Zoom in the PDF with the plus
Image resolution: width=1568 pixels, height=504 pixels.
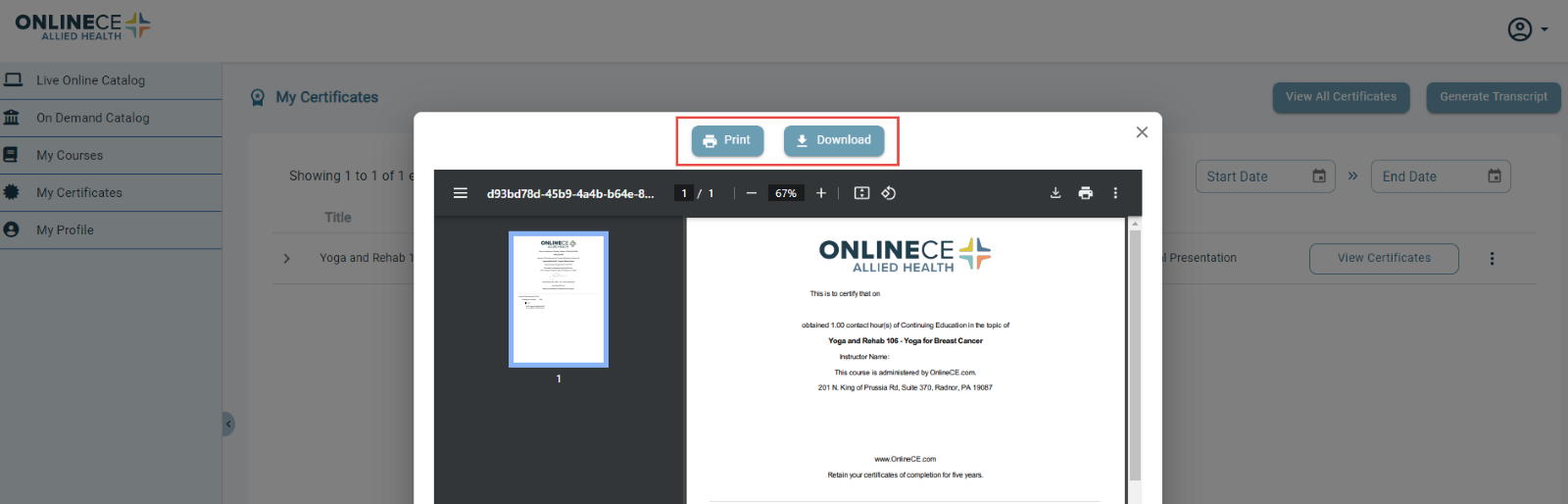tap(821, 193)
